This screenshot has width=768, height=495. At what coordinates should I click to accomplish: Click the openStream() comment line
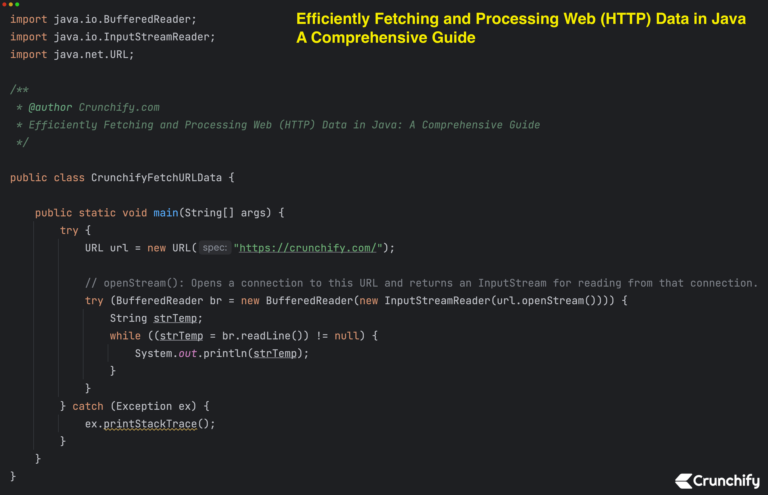tap(420, 283)
